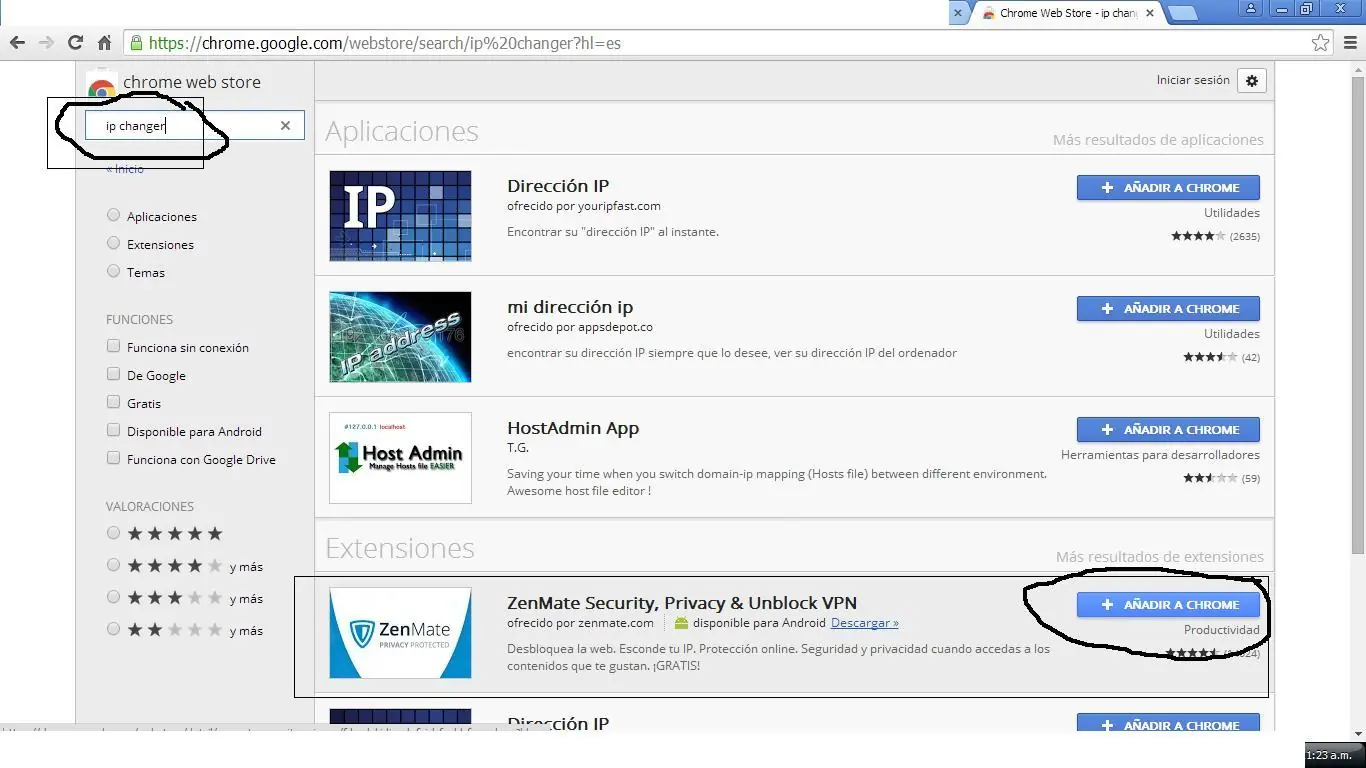Open the gear settings menu

click(1252, 81)
